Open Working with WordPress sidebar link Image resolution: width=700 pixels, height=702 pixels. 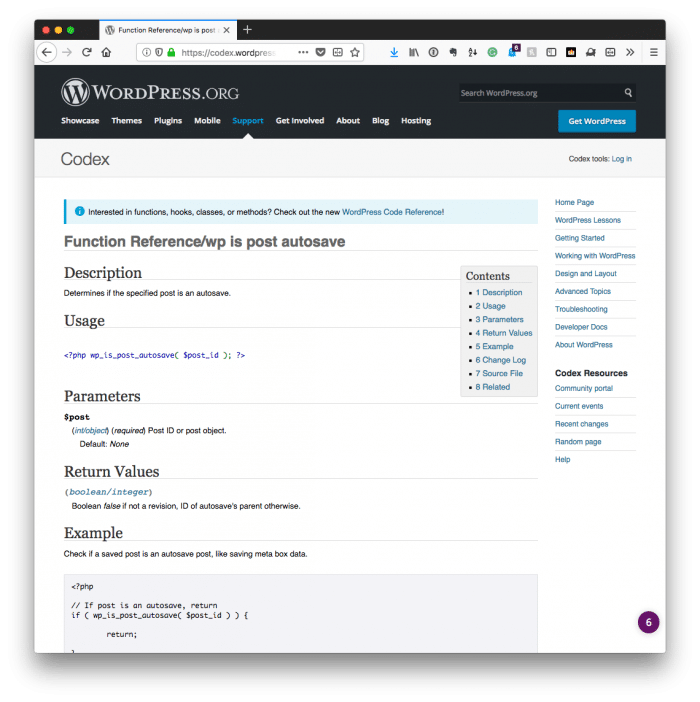[x=595, y=256]
